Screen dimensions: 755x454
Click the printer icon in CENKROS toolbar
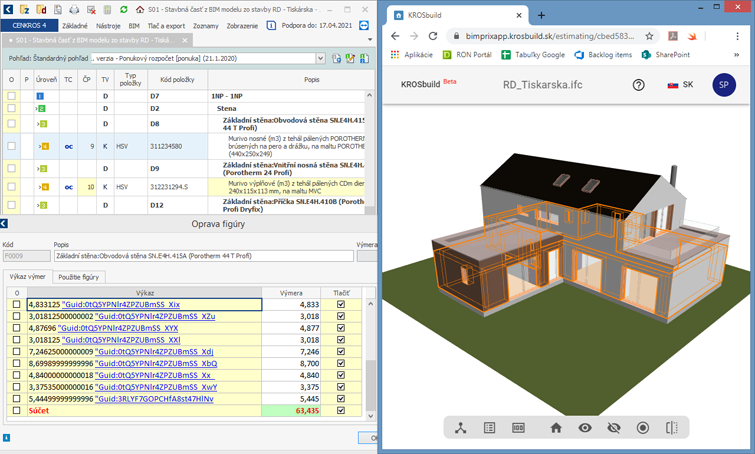tap(74, 9)
